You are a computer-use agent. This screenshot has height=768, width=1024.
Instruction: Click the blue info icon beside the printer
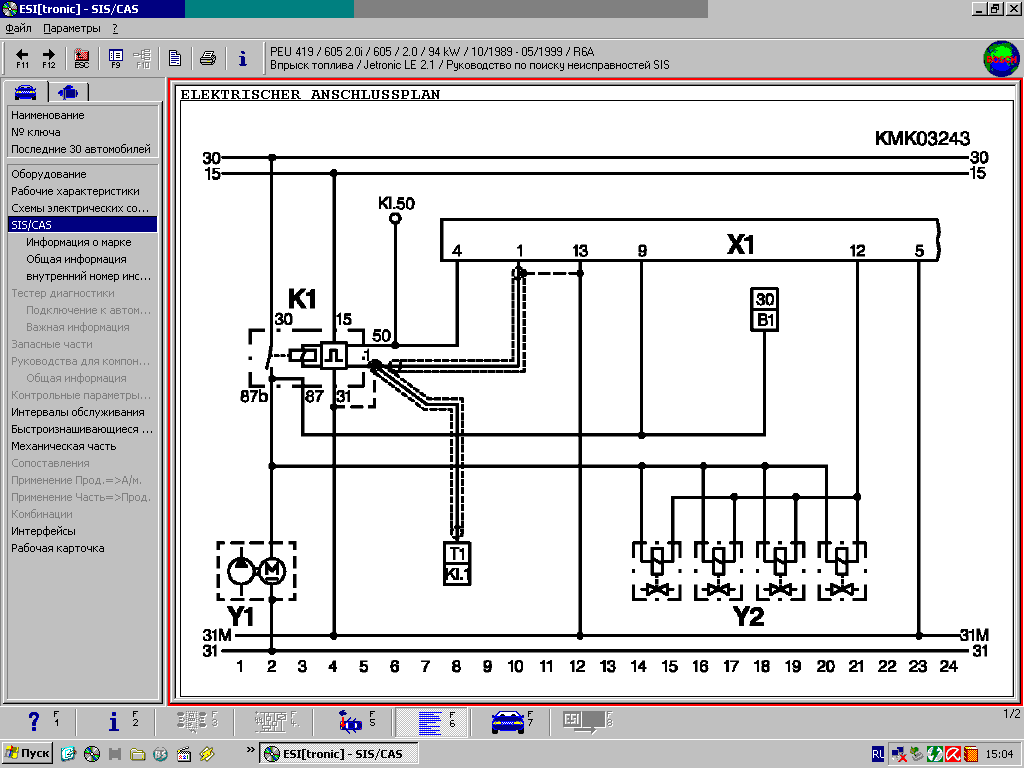click(242, 58)
